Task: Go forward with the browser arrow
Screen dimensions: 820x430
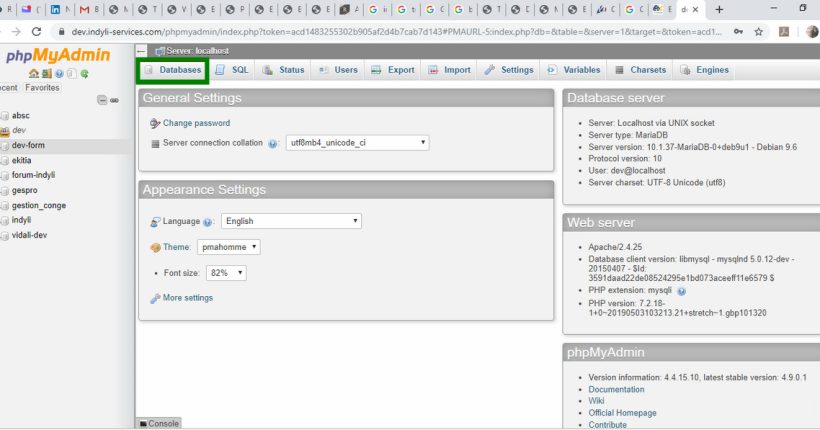Action: pos(16,31)
